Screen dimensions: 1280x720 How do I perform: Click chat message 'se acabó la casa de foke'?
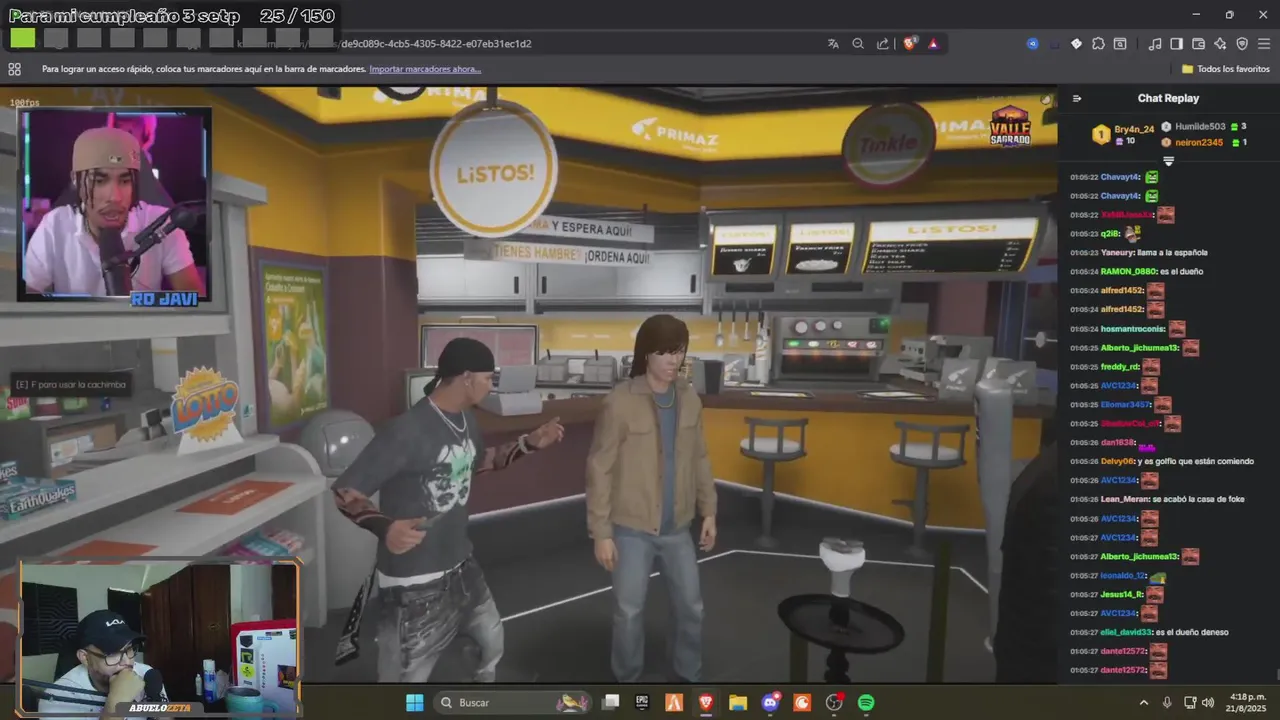[x=1198, y=499]
